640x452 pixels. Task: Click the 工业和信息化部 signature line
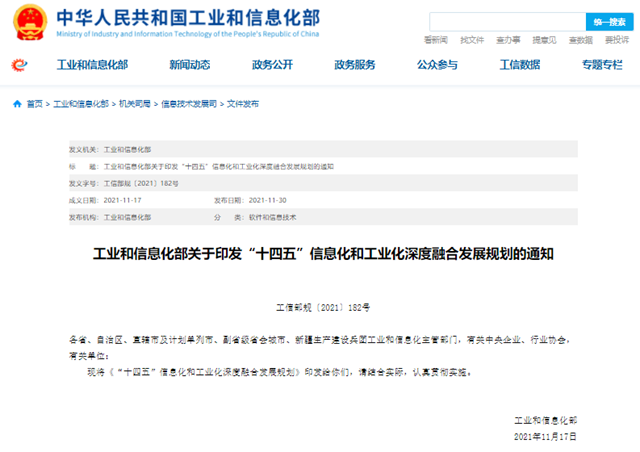[545, 421]
